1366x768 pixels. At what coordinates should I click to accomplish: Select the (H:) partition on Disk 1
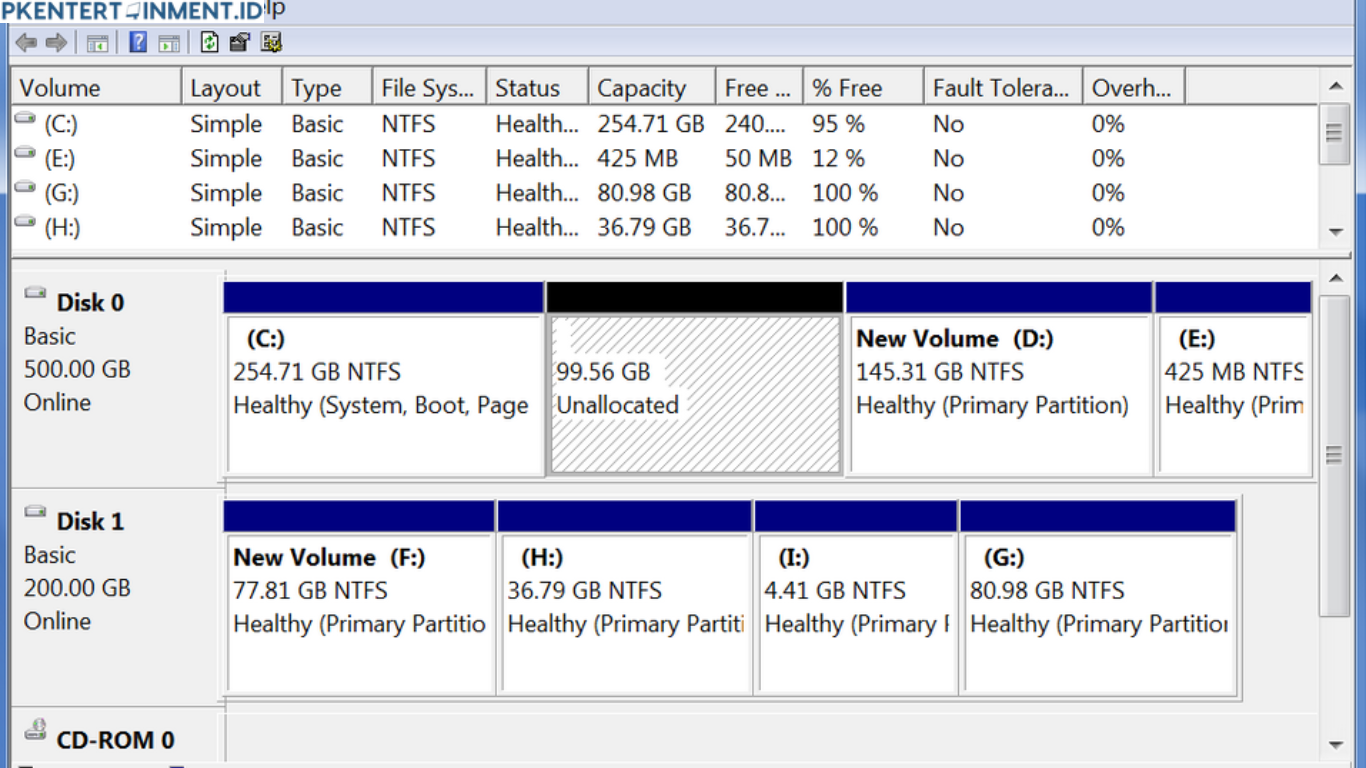625,600
